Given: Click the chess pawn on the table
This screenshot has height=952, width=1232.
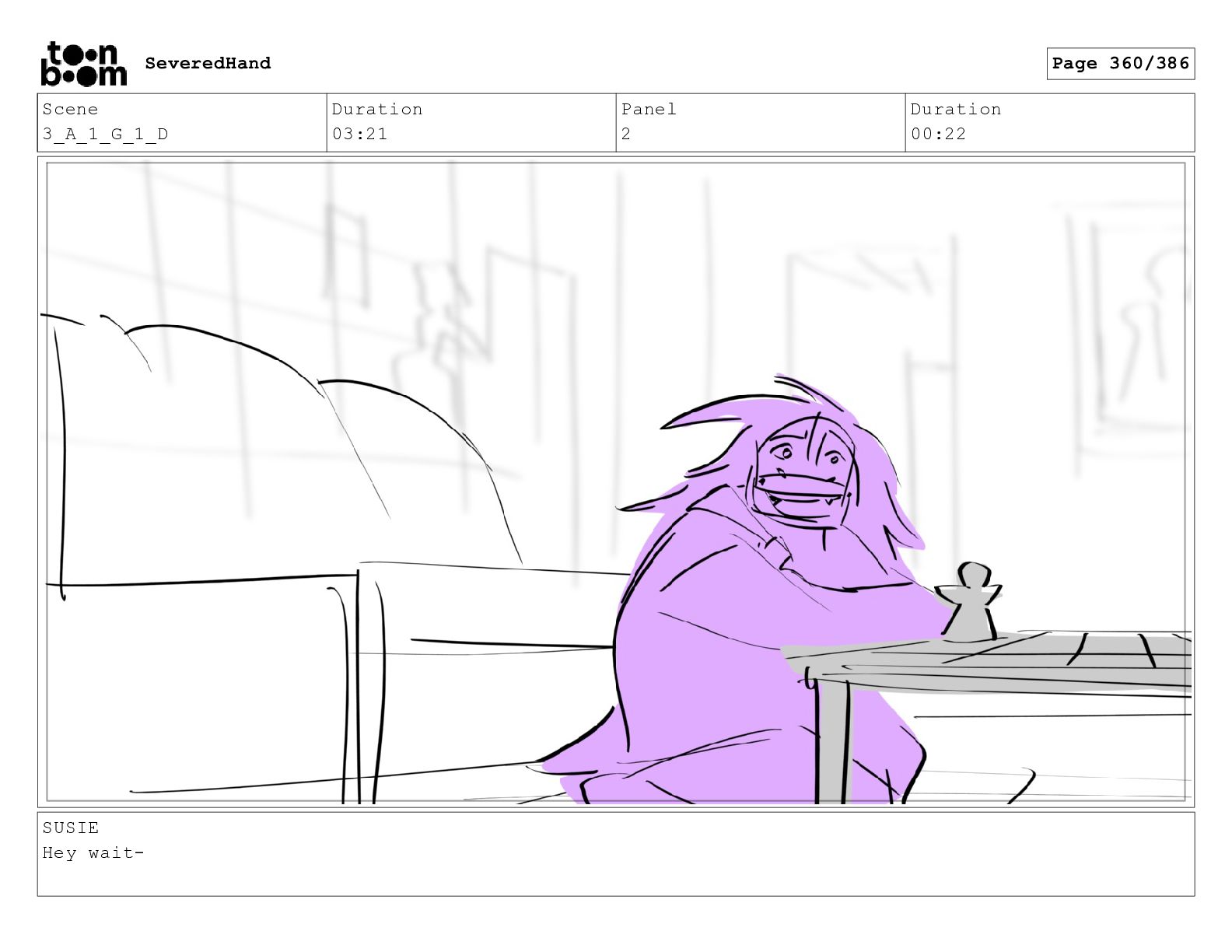Looking at the screenshot, I should [x=968, y=603].
